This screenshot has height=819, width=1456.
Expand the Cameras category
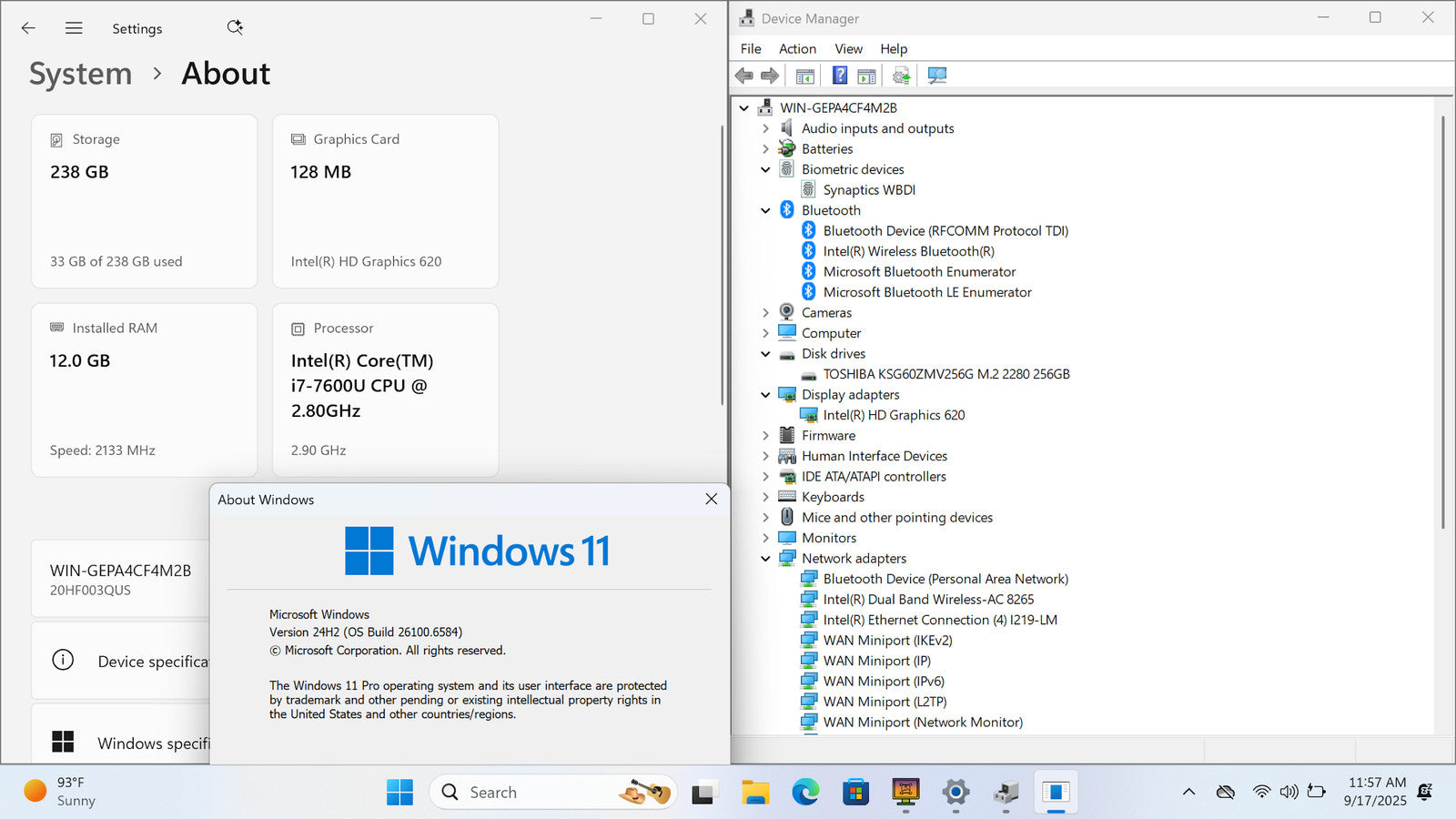(x=765, y=313)
